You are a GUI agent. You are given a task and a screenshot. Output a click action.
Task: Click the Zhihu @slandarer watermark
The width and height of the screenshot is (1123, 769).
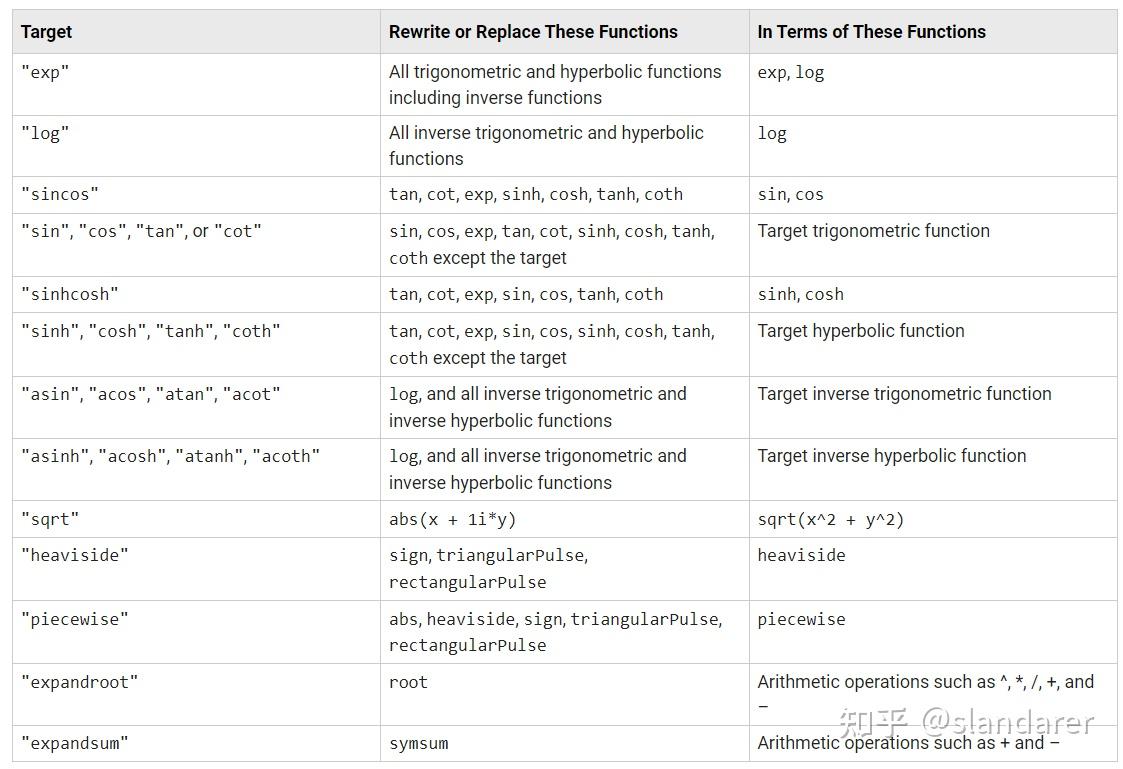point(966,721)
